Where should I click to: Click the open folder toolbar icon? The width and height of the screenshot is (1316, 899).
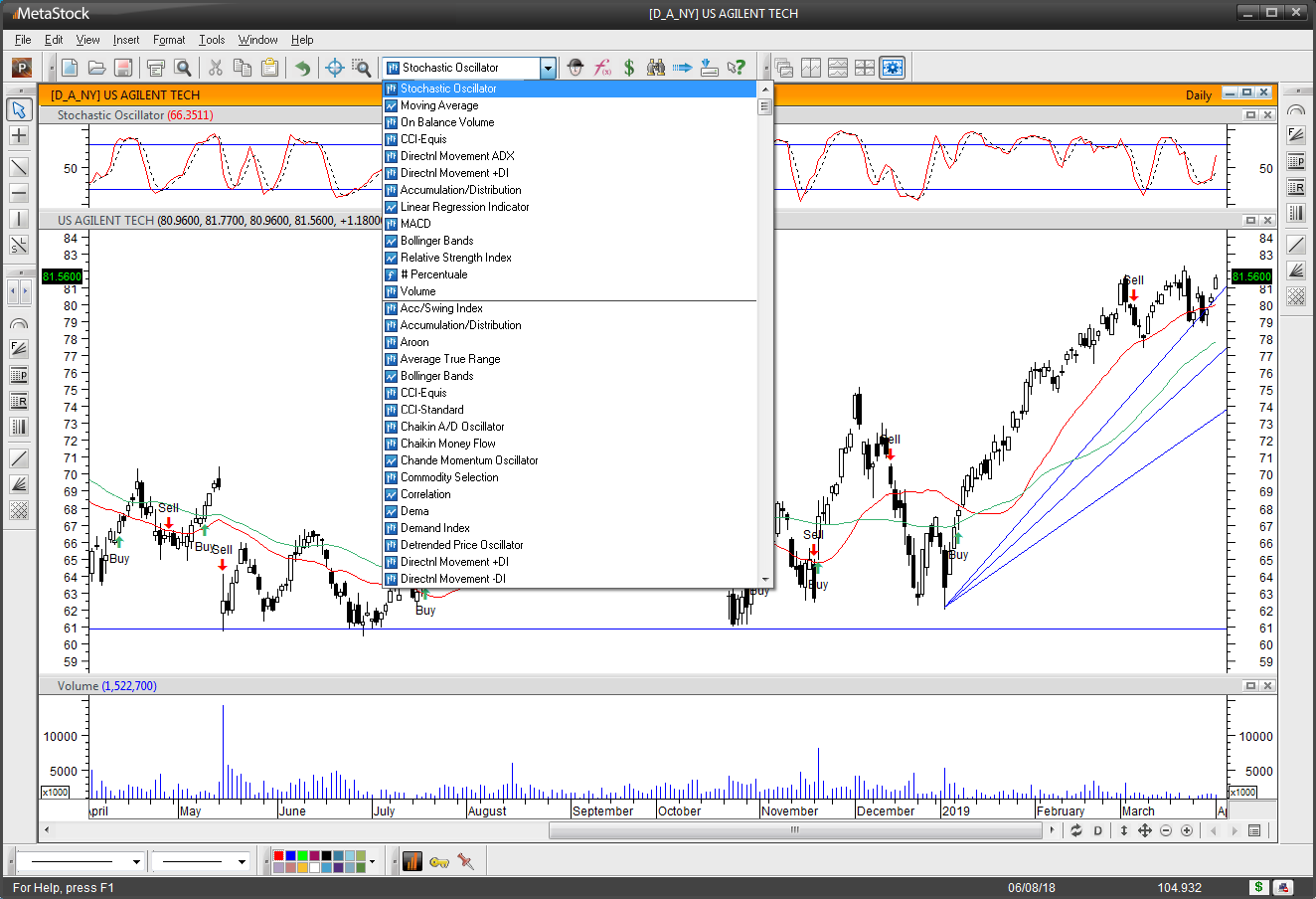point(96,68)
